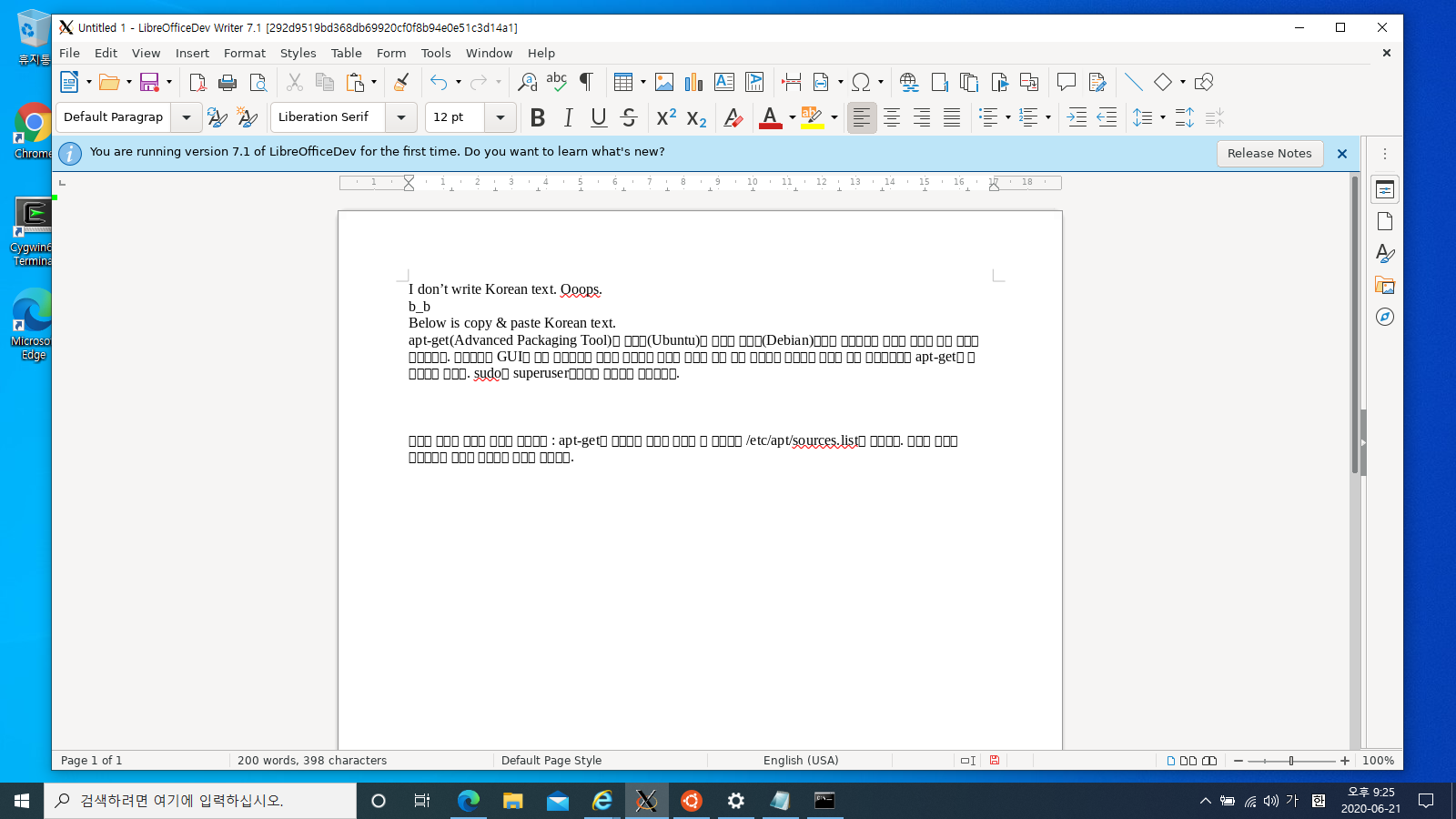Insert a page break
Image resolution: width=1456 pixels, height=819 pixels.
tap(792, 82)
